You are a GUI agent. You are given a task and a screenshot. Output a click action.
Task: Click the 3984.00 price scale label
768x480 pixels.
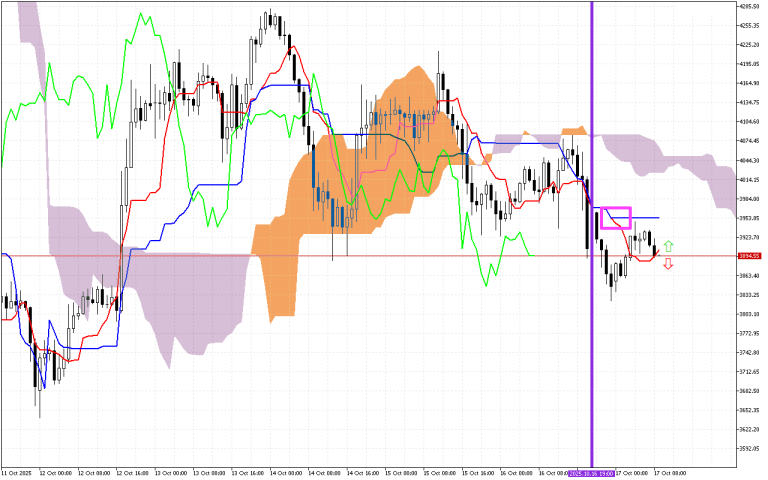(749, 198)
